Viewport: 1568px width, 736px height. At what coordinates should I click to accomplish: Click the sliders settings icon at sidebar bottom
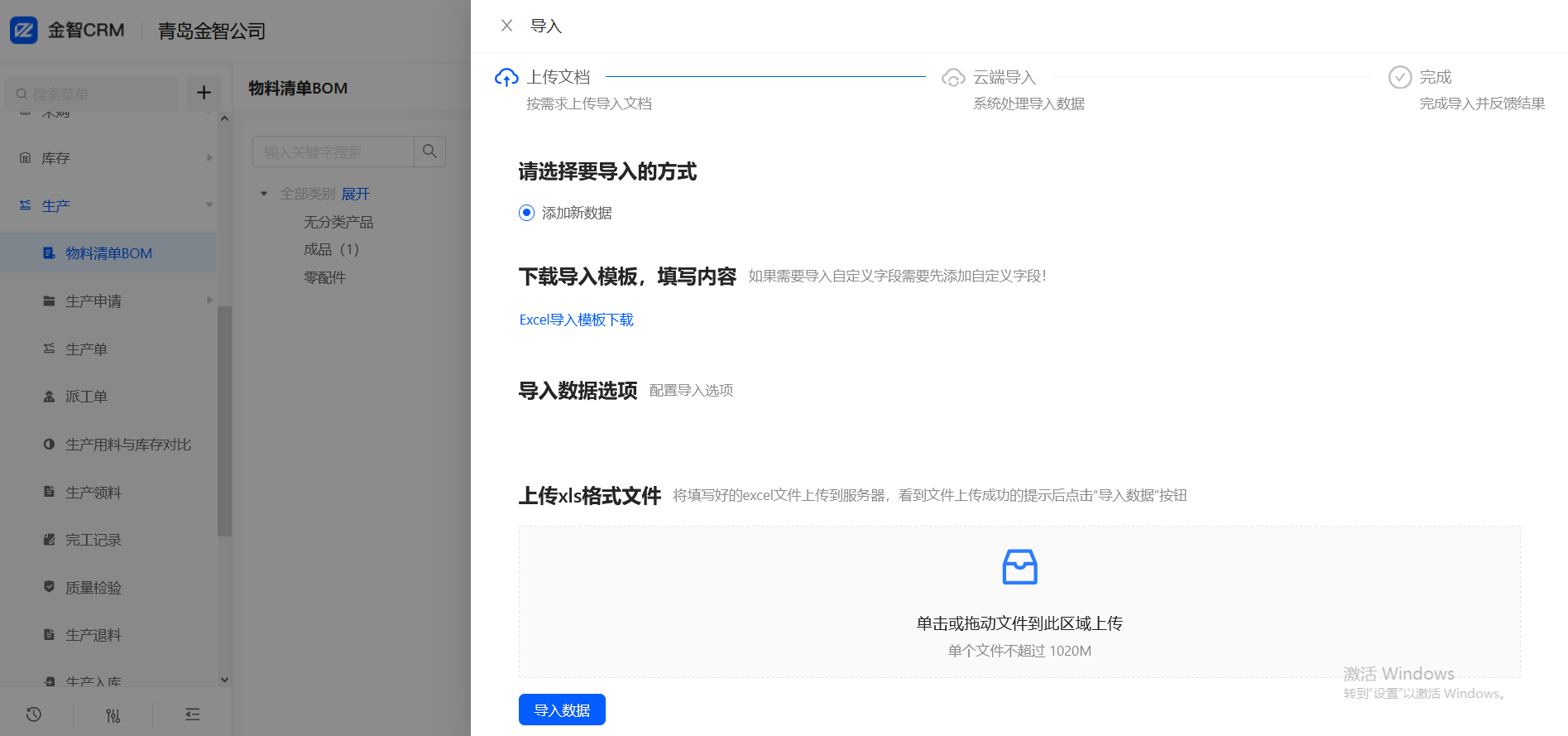click(x=113, y=715)
